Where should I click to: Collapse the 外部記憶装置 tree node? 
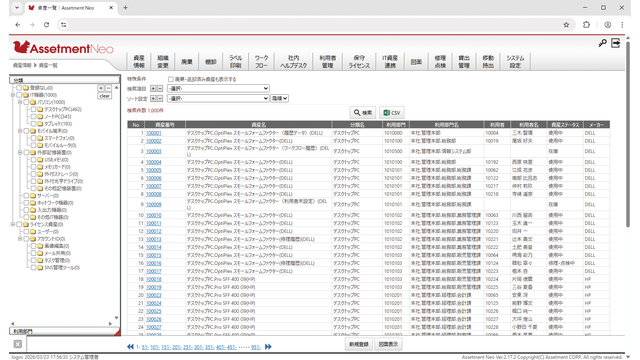coord(20,153)
